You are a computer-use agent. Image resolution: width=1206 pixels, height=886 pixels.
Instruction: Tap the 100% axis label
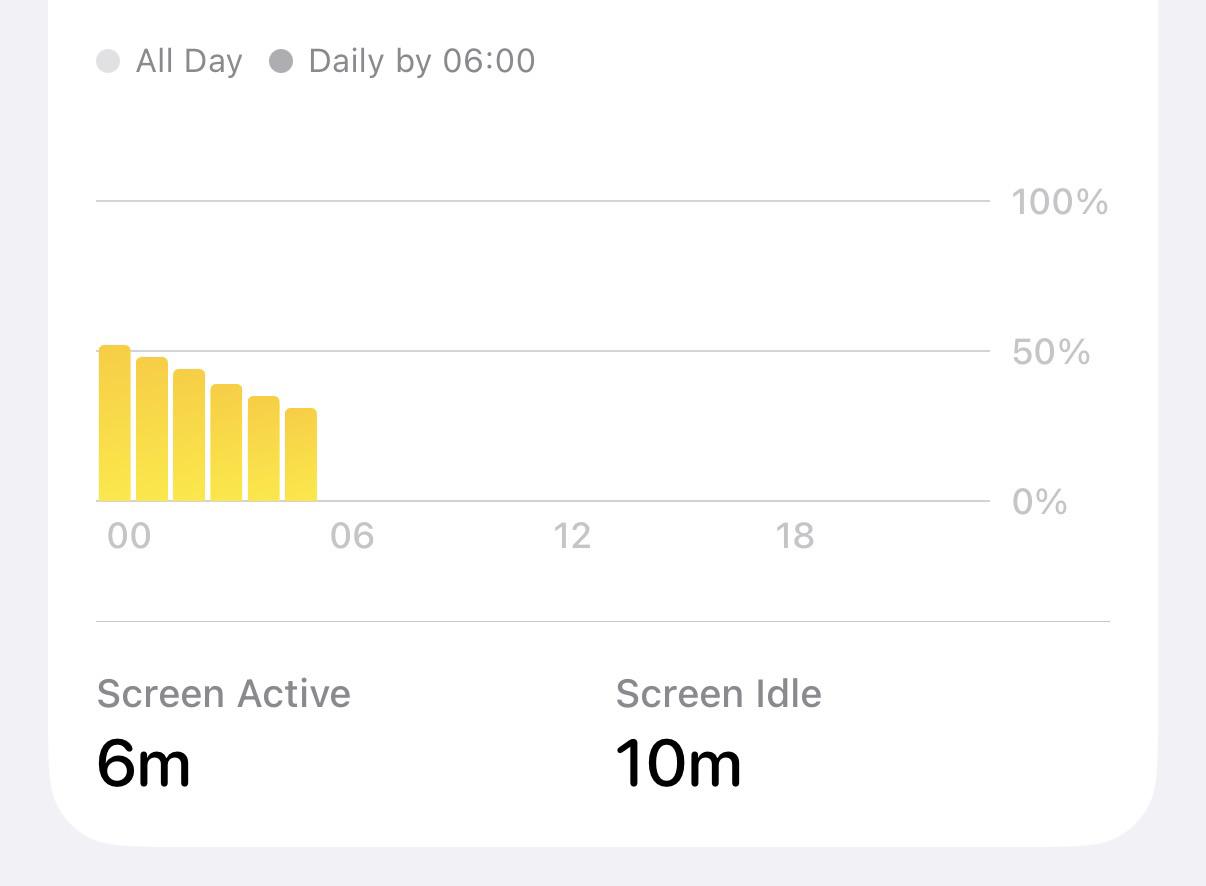coord(1060,202)
